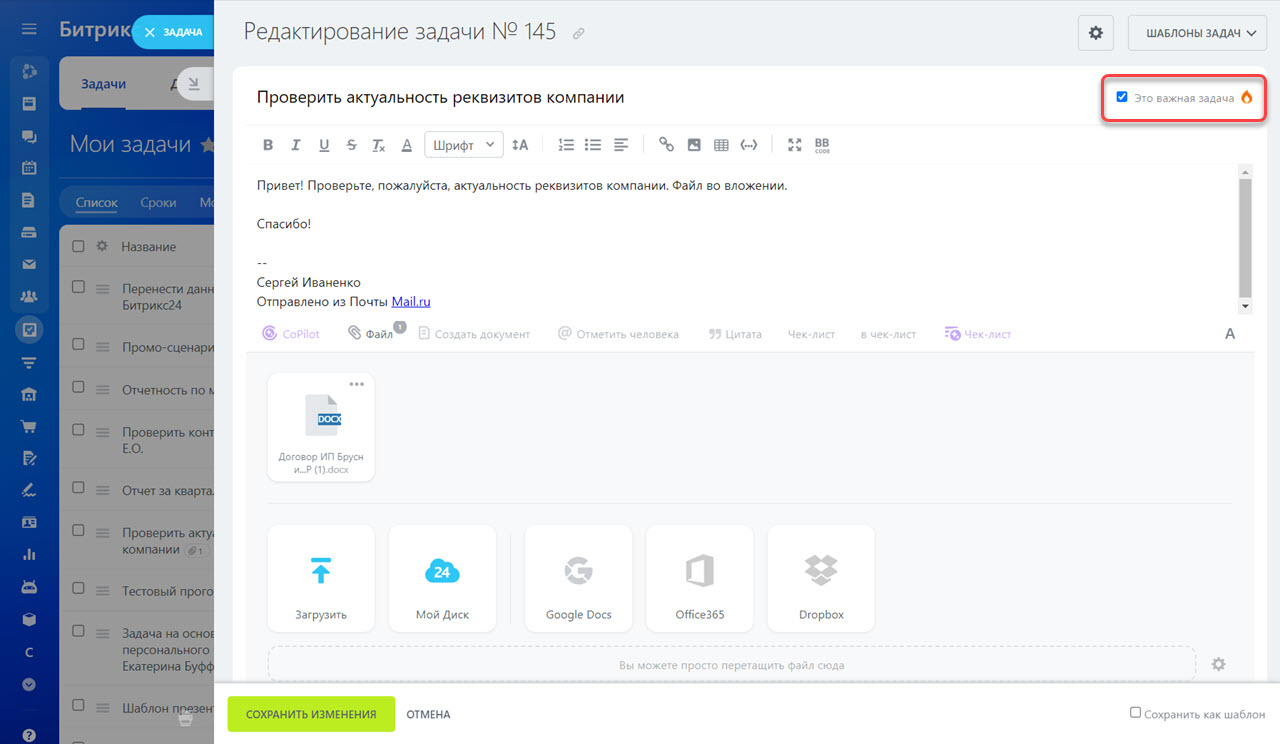Uncheck 'Это важная задача' checkbox

[x=1122, y=97]
